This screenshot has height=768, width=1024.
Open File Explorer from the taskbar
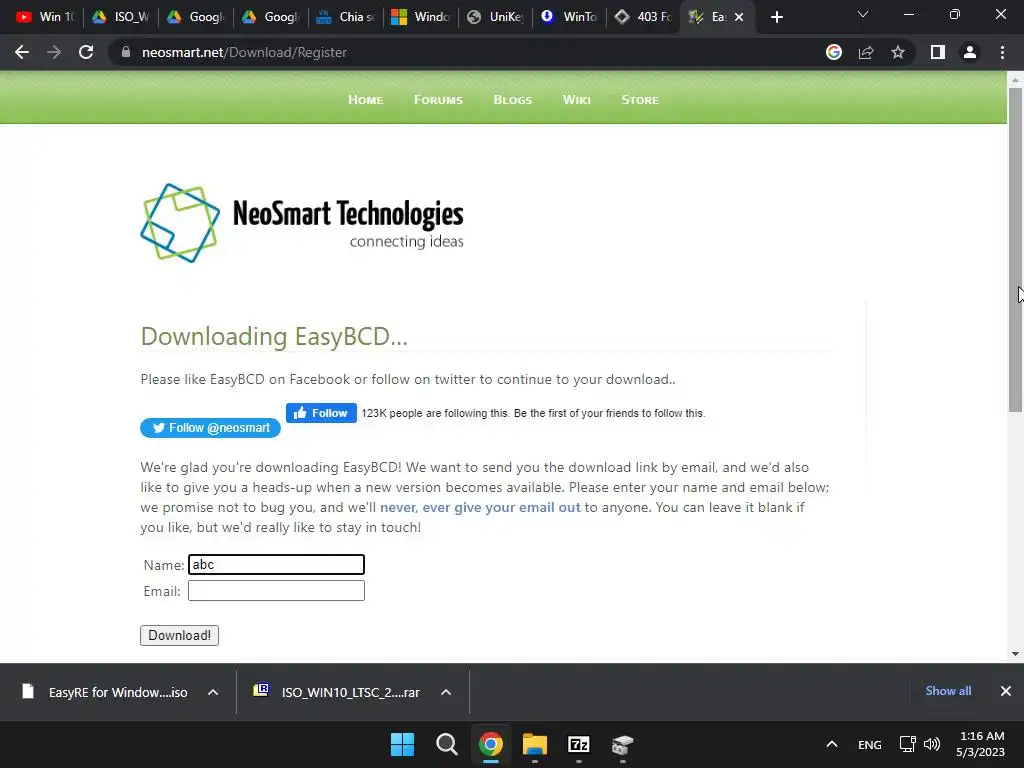click(x=535, y=744)
